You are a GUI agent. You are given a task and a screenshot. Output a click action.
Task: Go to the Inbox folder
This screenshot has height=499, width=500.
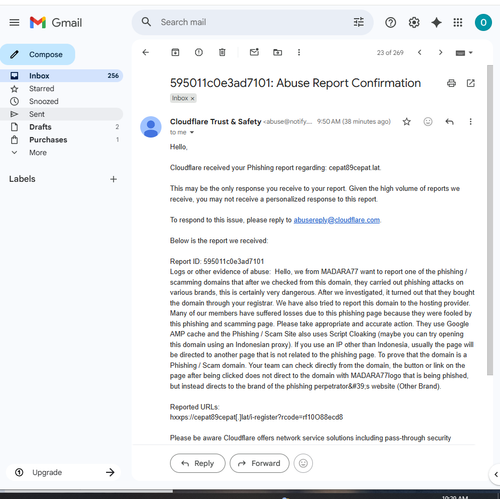click(x=61, y=76)
